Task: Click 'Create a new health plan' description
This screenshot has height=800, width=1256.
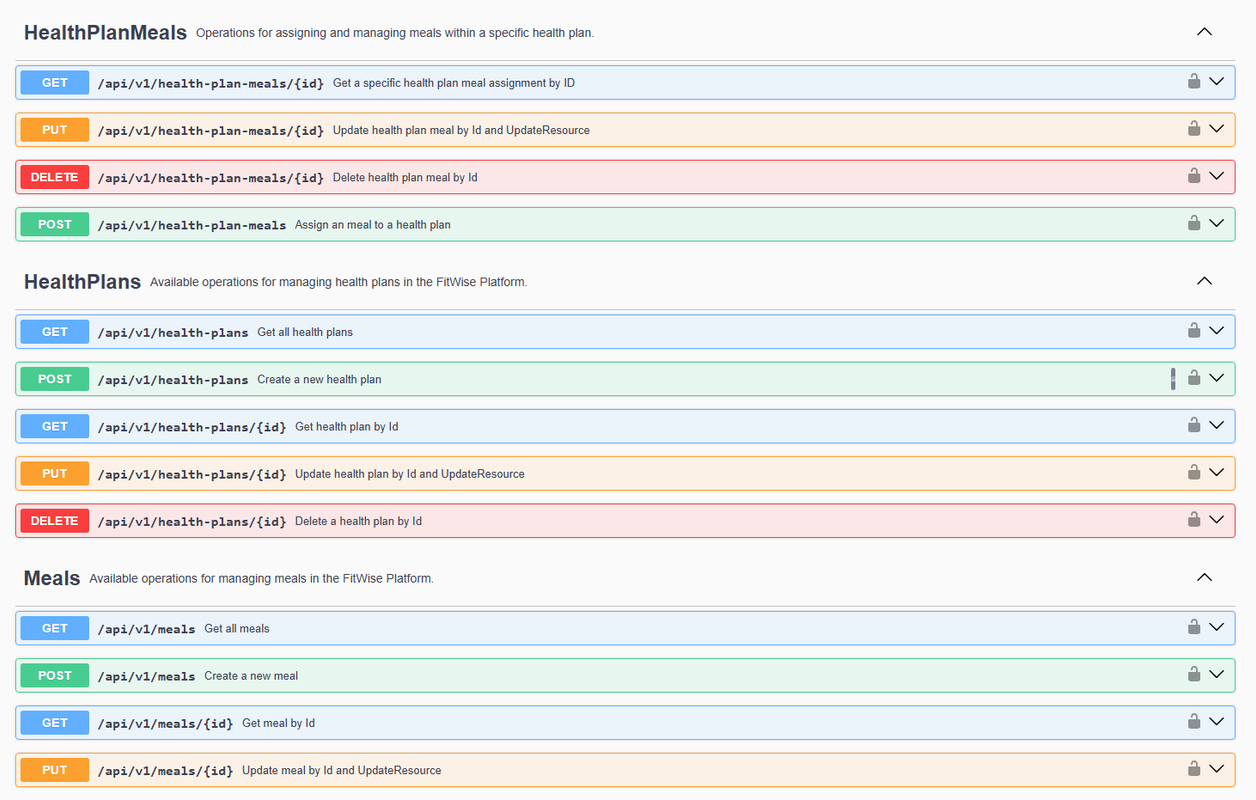Action: point(319,379)
